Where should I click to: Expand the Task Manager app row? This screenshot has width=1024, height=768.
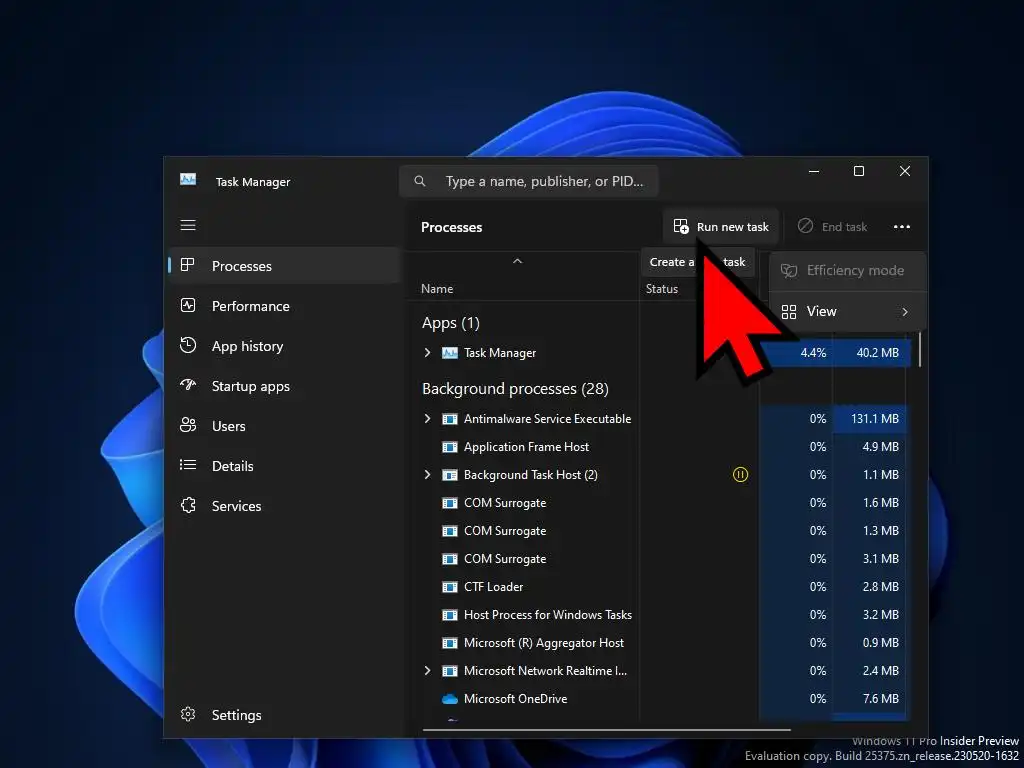coord(427,353)
